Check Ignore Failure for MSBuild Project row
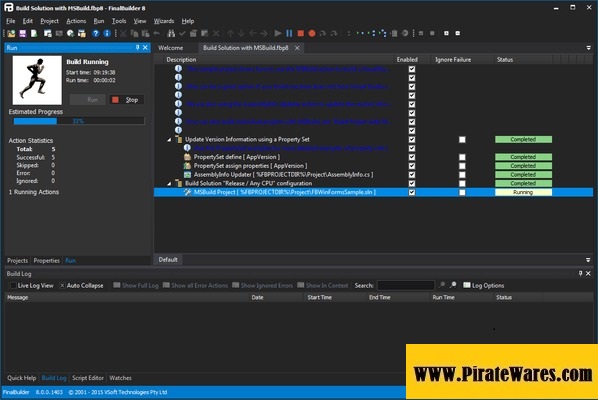 coord(462,192)
